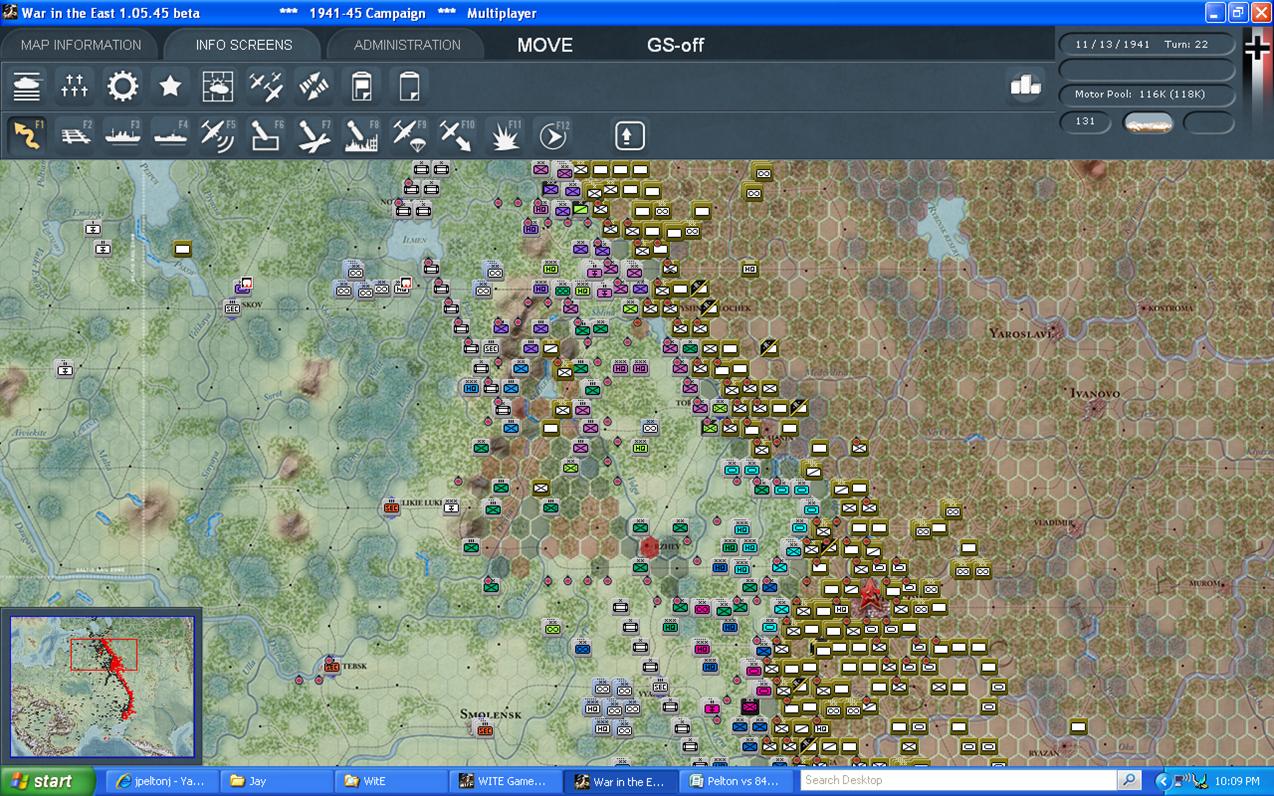This screenshot has width=1274, height=796.
Task: Select the Yaroslavl city label on map
Action: click(1020, 332)
